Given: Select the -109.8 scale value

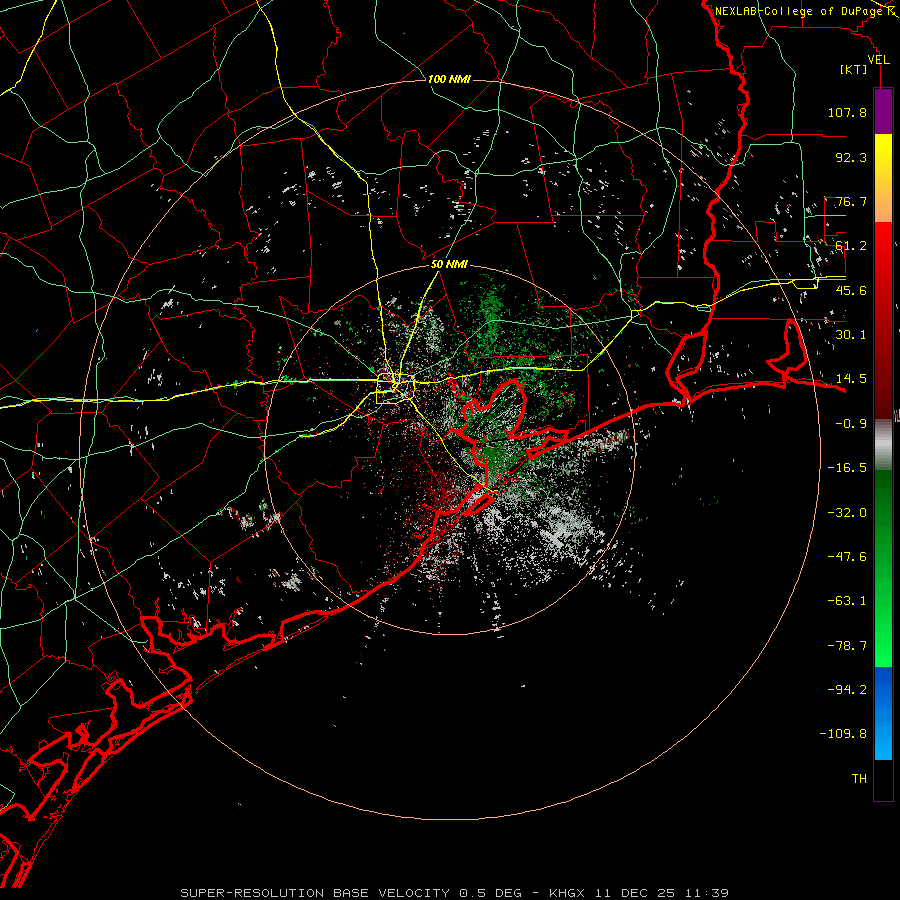Looking at the screenshot, I should click(x=843, y=734).
